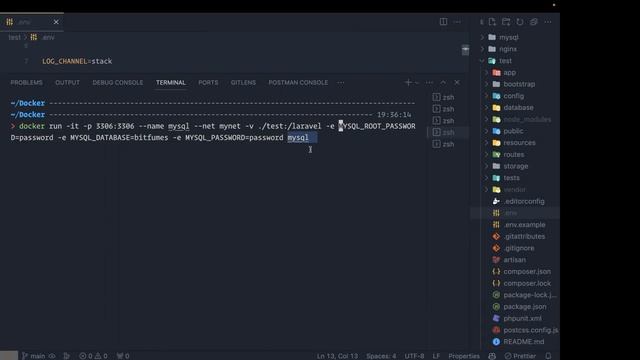Switch to the GITLENS tab
This screenshot has height=360, width=640.
pyautogui.click(x=243, y=82)
